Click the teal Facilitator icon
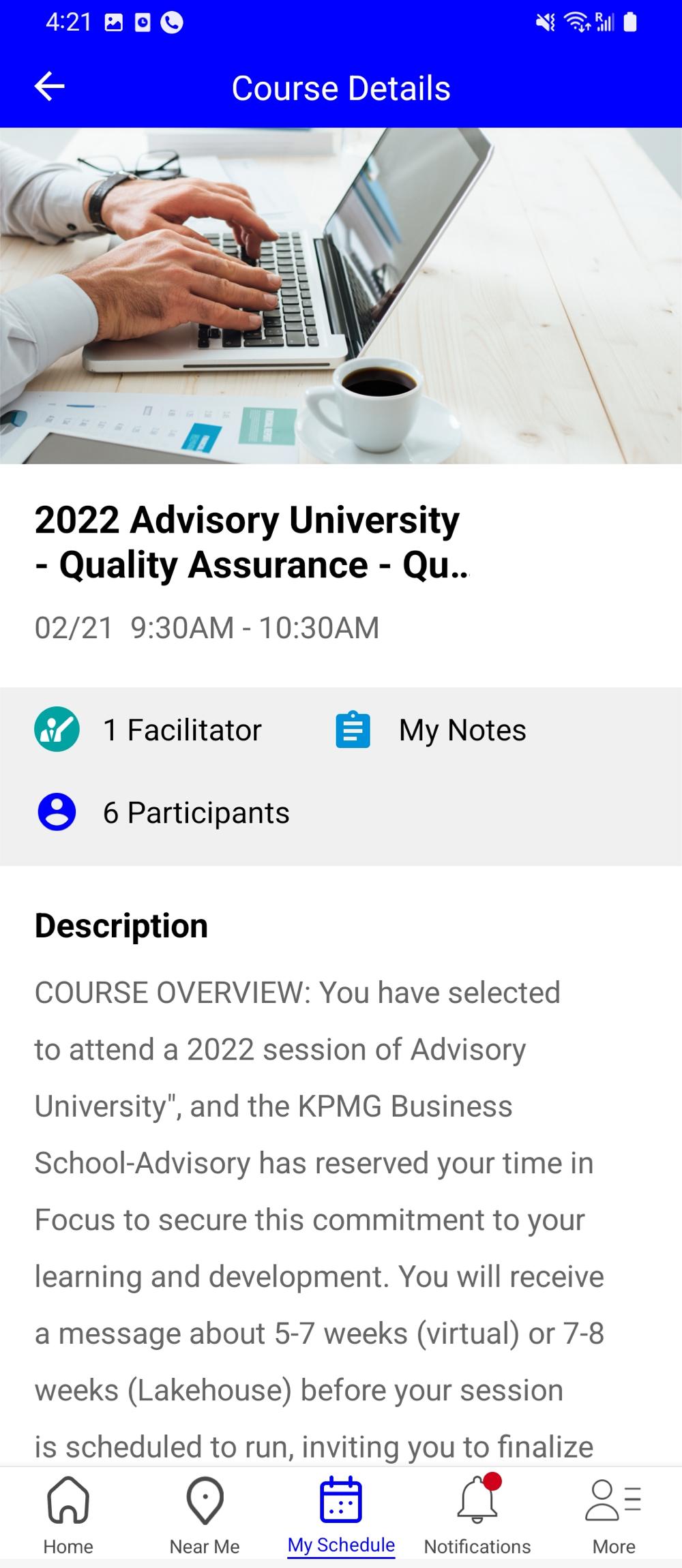This screenshot has height=1568, width=682. (57, 729)
